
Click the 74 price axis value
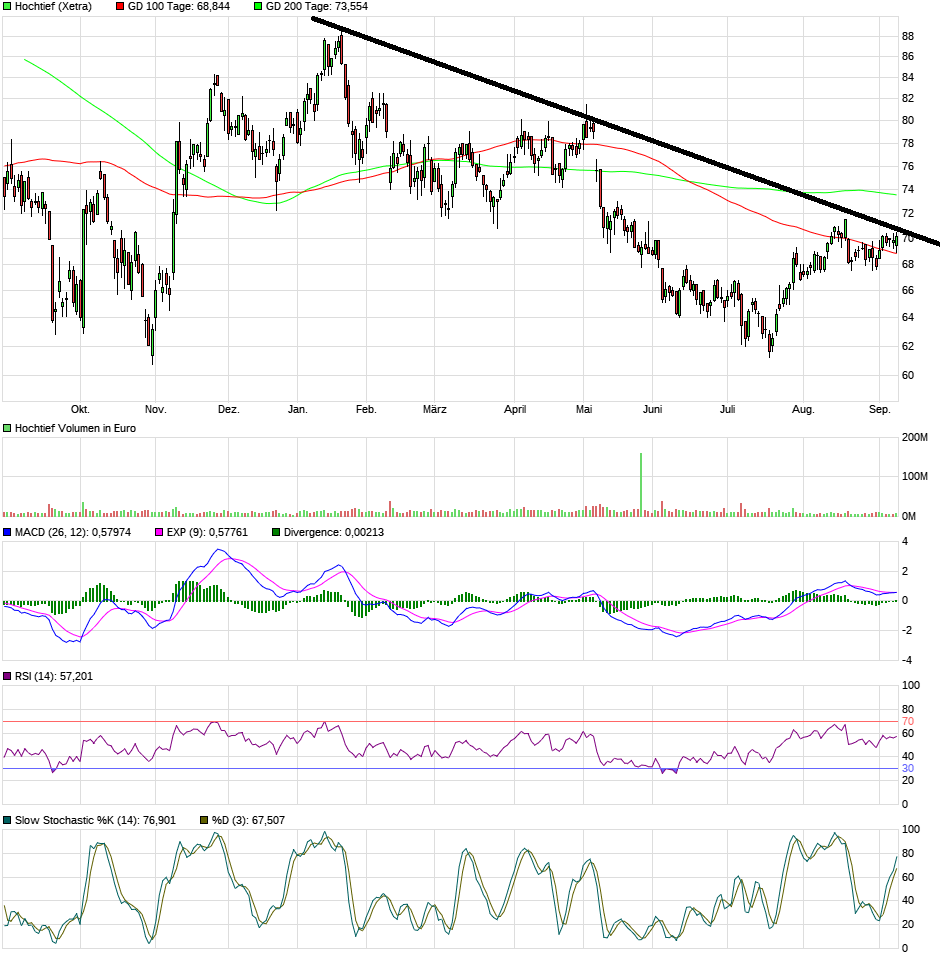908,189
